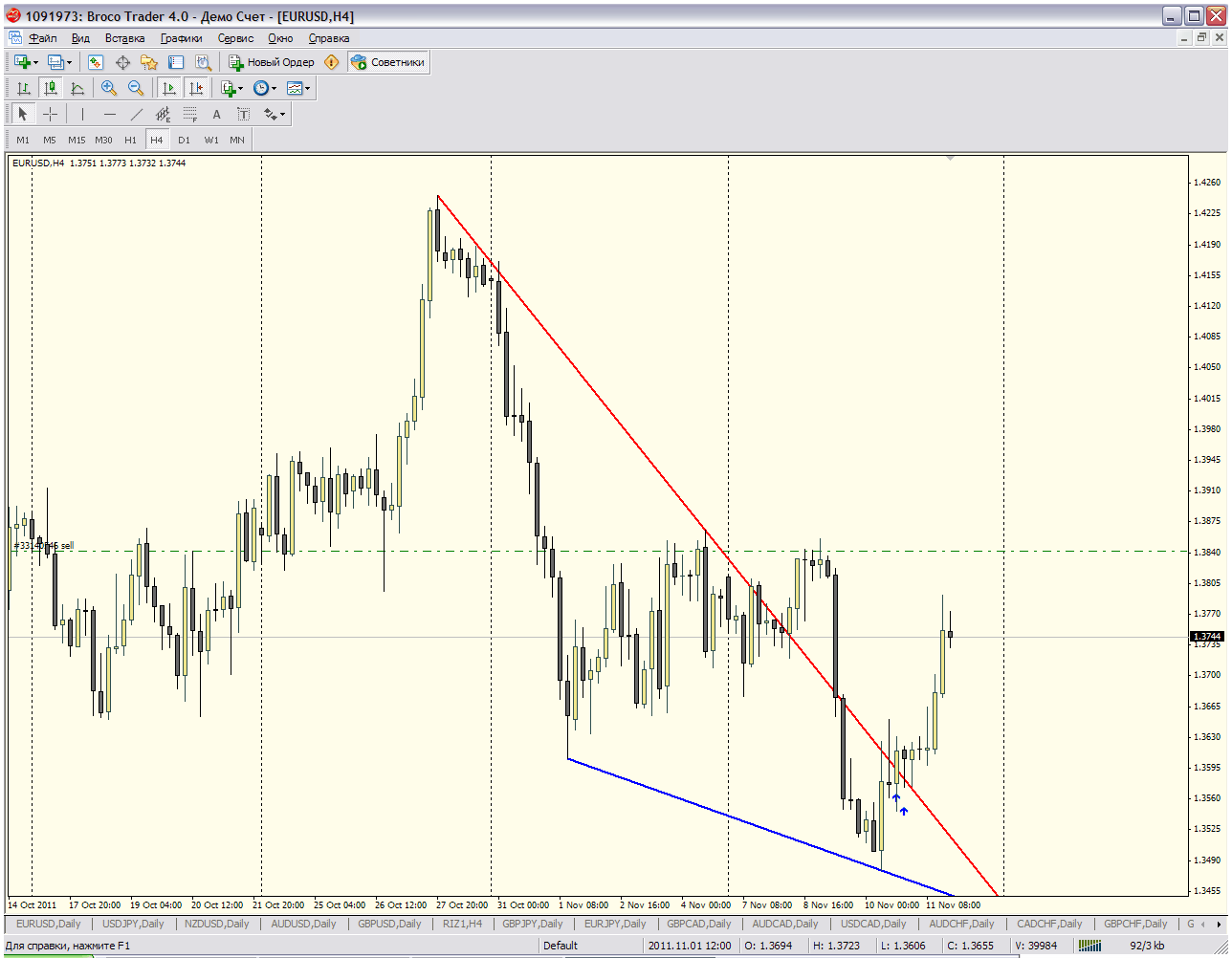Switch timeframe to M1
This screenshot has height=958, width=1232.
(x=23, y=140)
